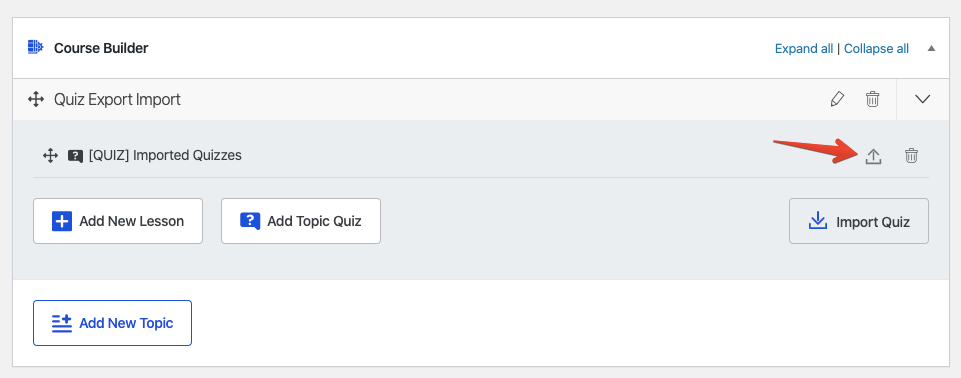Edit the Quiz Export Import topic with pencil
The height and width of the screenshot is (378, 961).
[x=837, y=99]
